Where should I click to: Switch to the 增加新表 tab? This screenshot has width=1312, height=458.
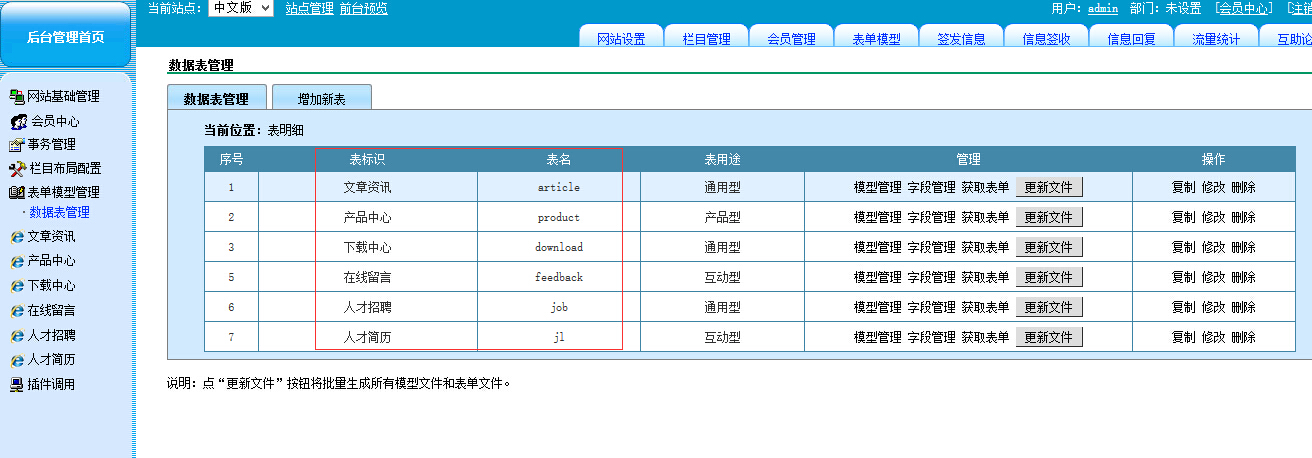coord(321,99)
